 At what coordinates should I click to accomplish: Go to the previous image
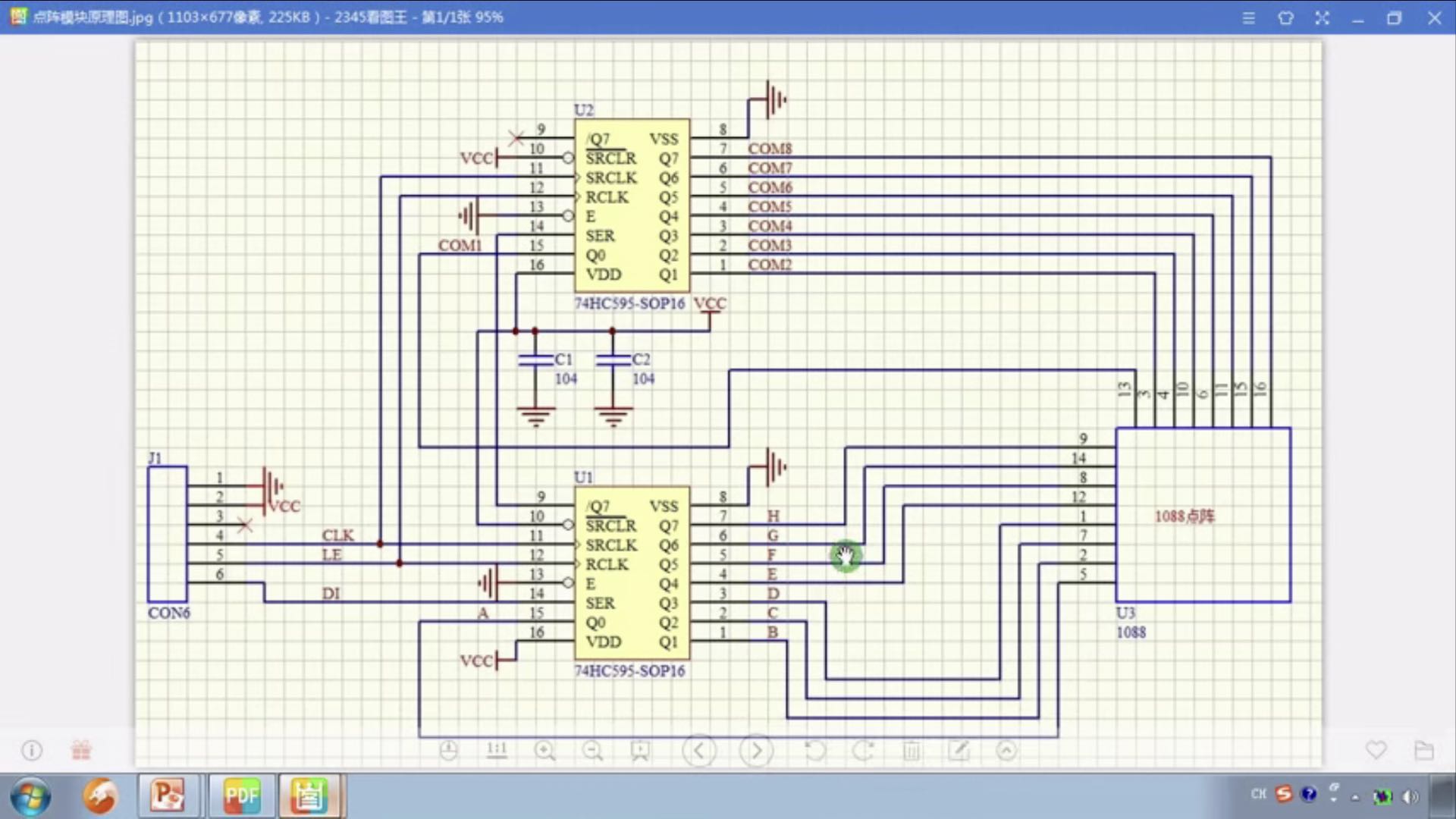(x=698, y=751)
